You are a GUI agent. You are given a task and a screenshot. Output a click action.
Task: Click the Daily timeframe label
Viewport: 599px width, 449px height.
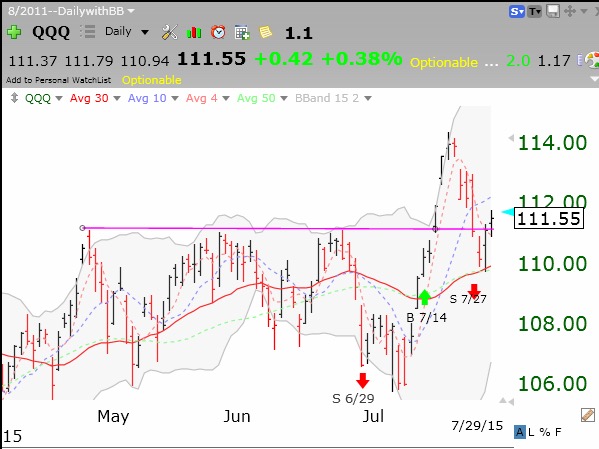click(118, 31)
